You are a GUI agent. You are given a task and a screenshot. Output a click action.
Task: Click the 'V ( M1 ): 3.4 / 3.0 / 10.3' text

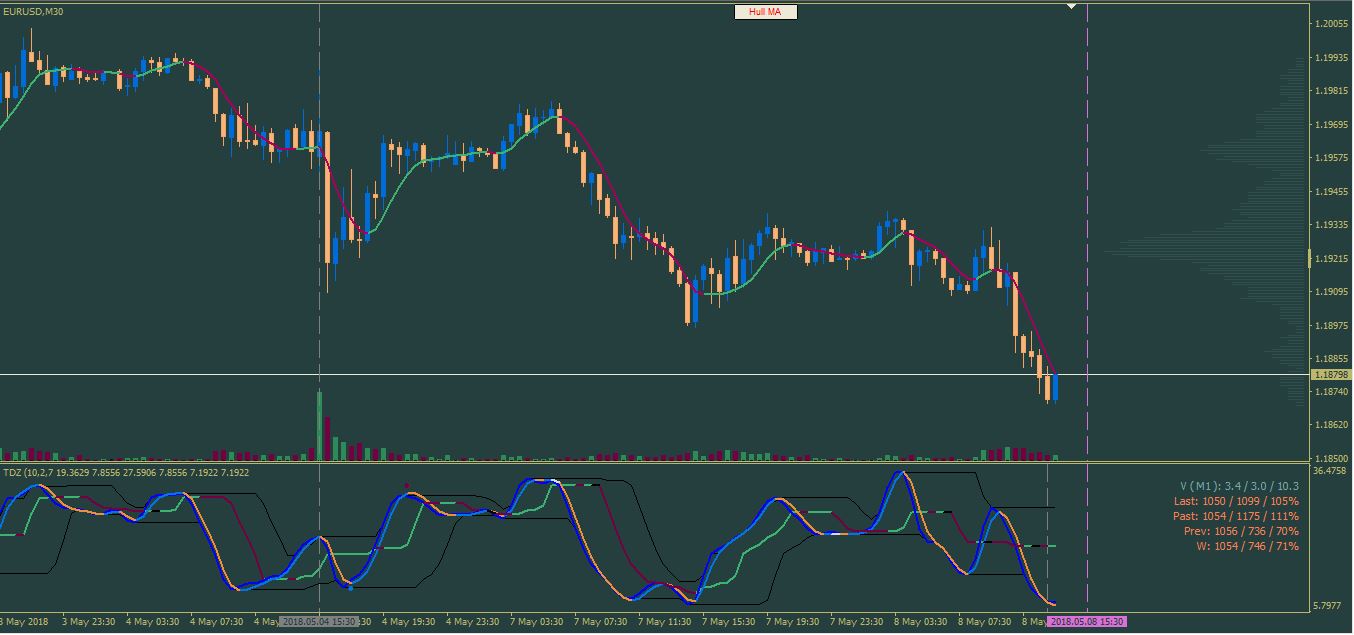(1239, 486)
